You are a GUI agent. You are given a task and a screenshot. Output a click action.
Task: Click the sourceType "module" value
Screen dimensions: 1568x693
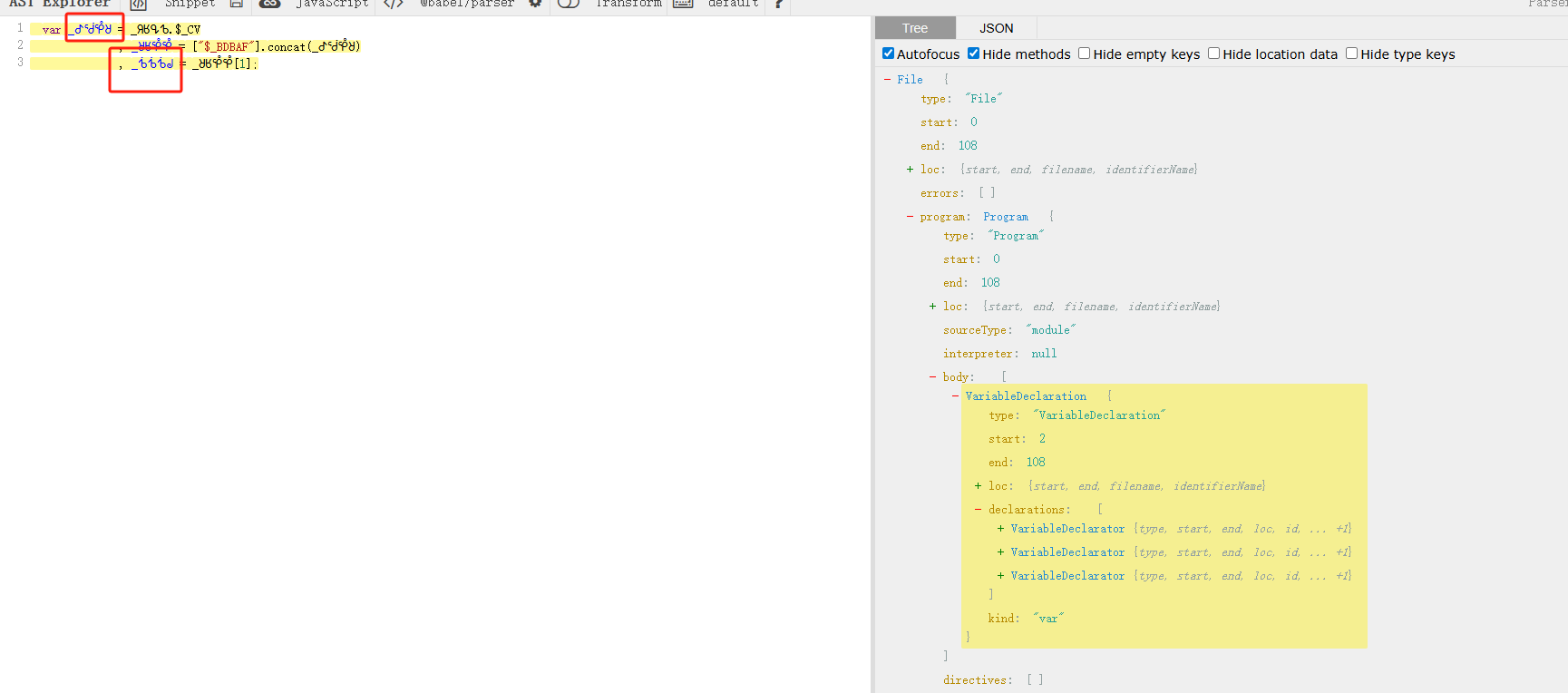pos(1050,330)
